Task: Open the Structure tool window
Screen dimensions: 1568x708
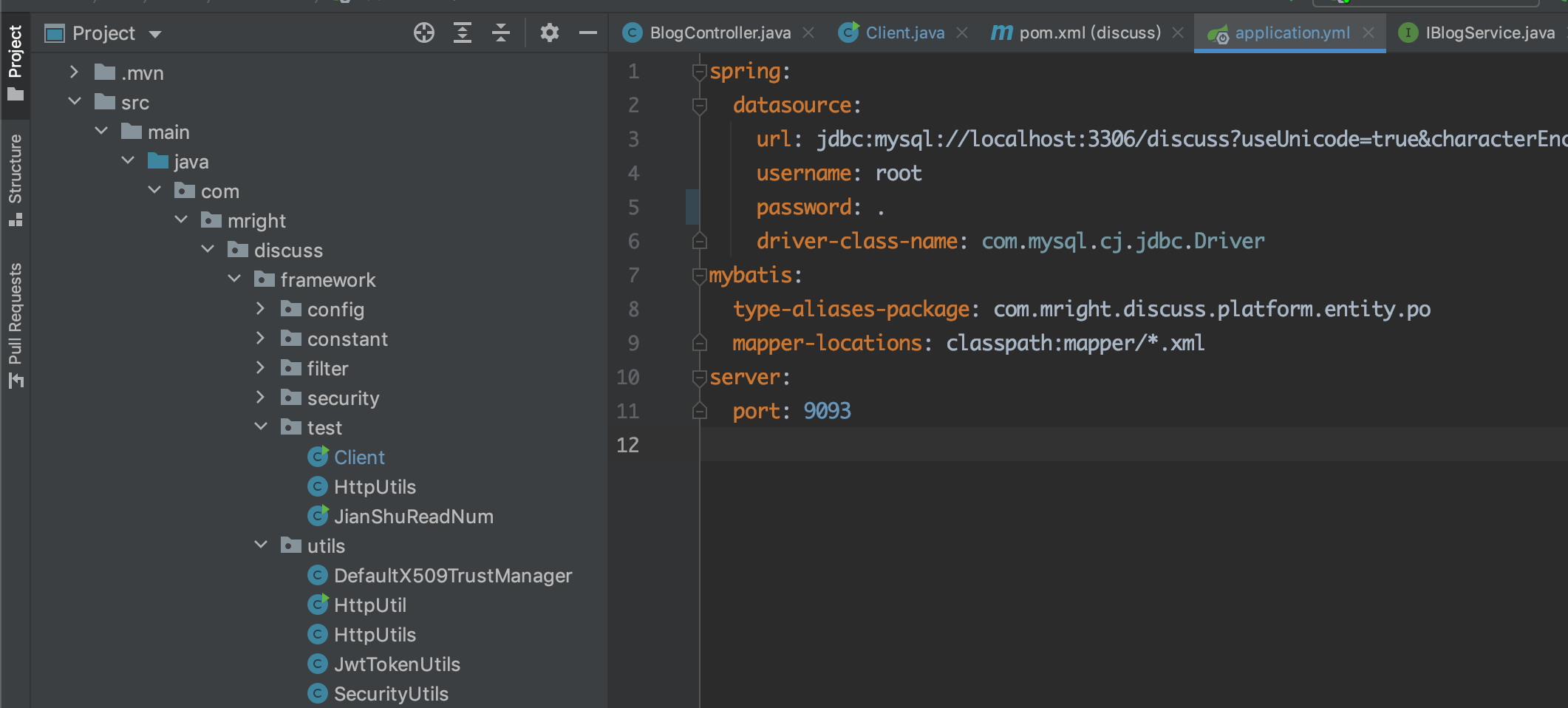Action: tap(15, 180)
